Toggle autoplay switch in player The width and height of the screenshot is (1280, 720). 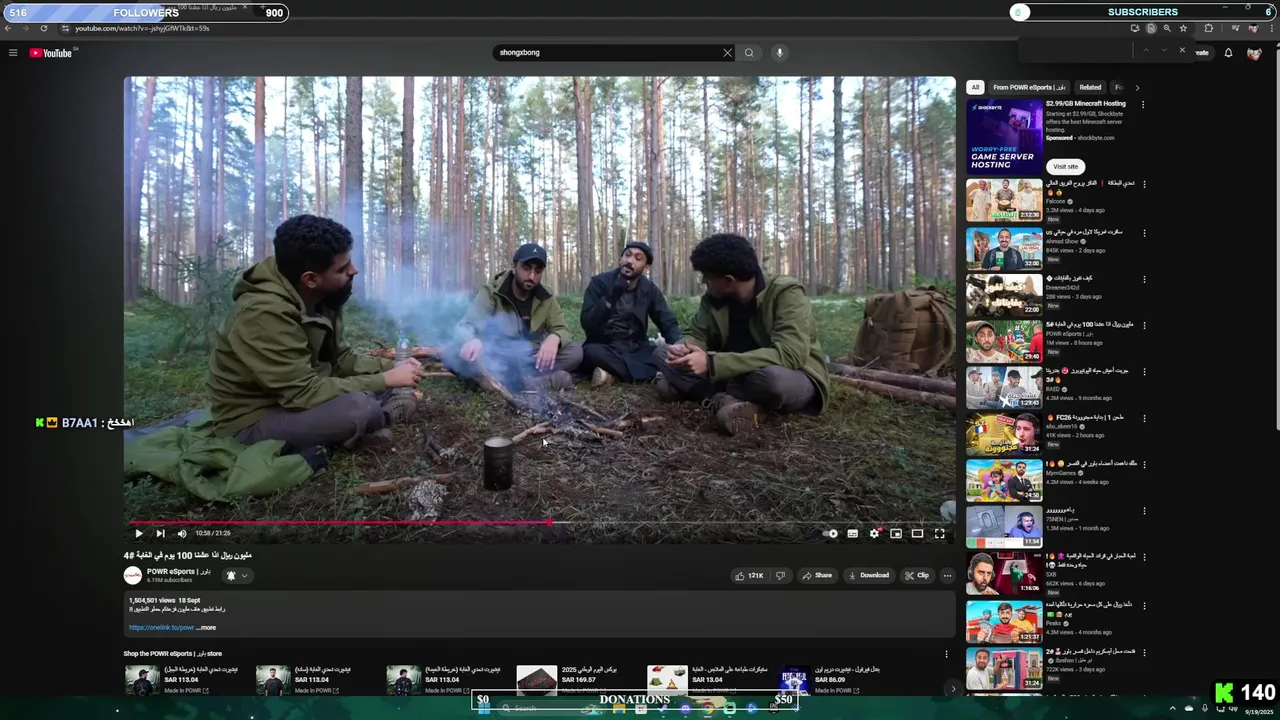click(830, 533)
